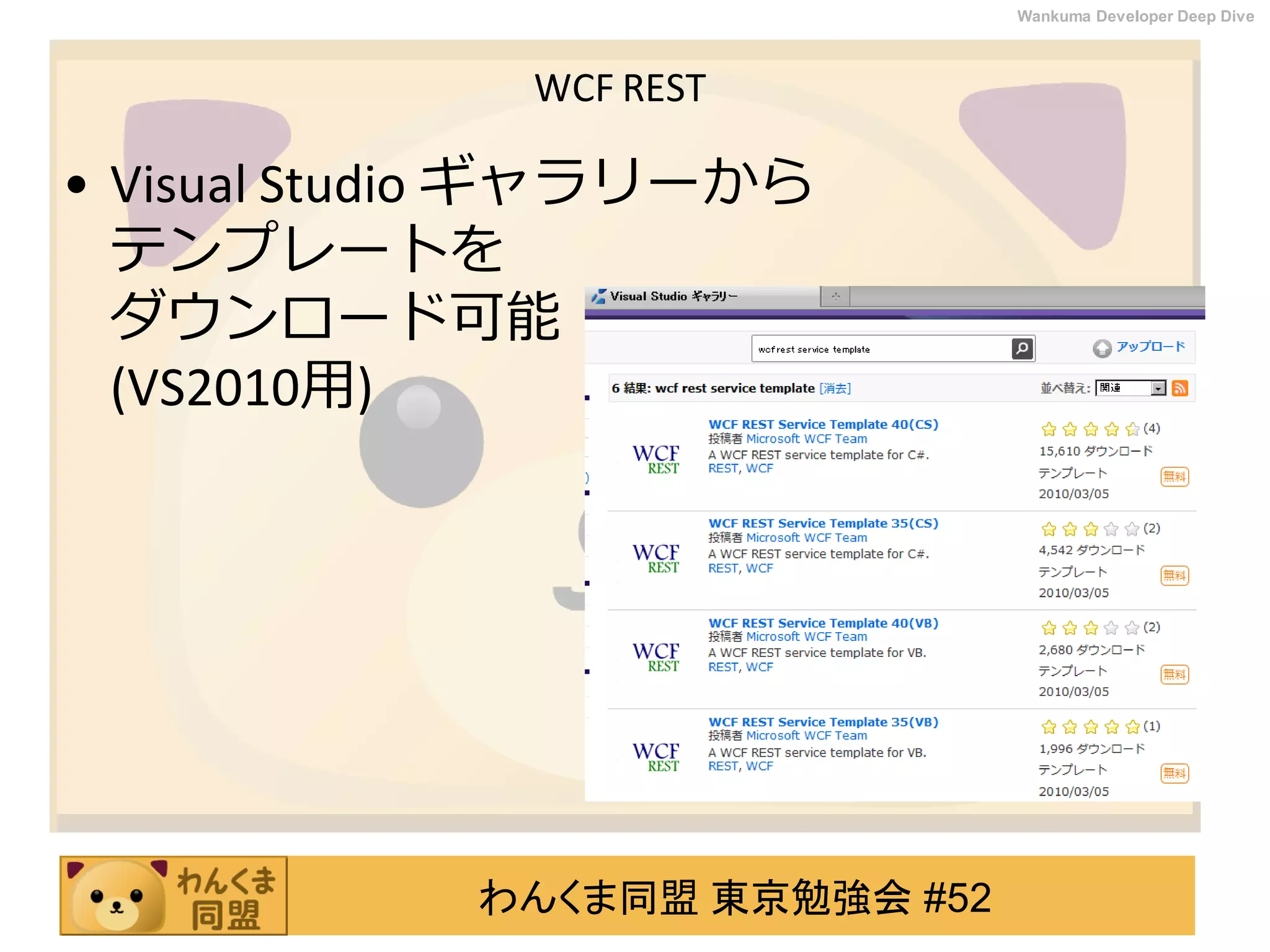Click Microsoft WCF Team under Template 35(CS)
1270x952 pixels.
(x=806, y=538)
